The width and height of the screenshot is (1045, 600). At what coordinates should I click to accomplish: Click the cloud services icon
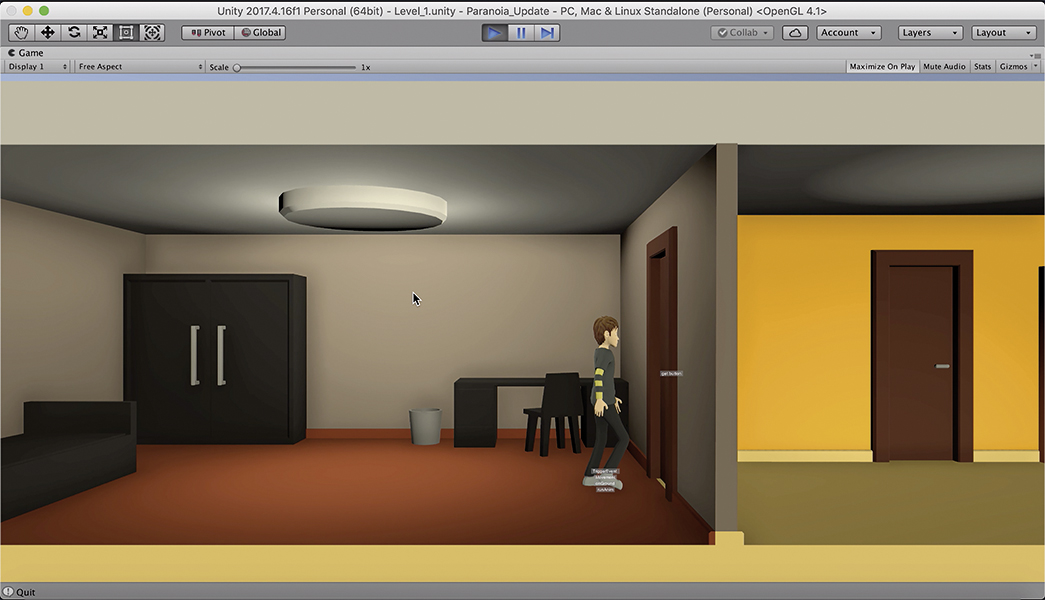coord(795,33)
